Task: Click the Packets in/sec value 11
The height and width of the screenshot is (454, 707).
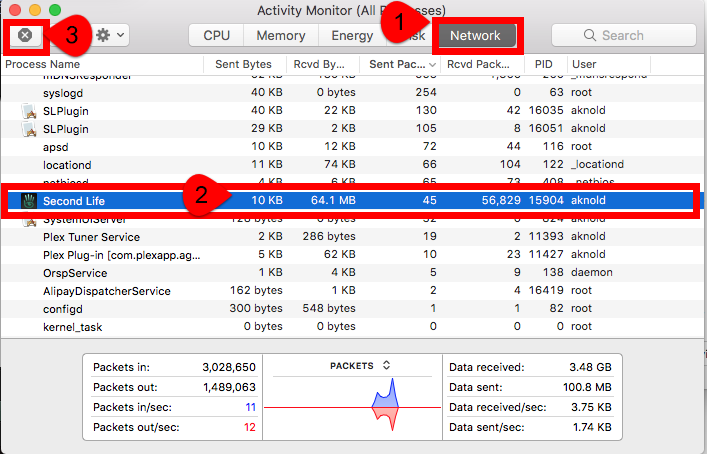Action: pyautogui.click(x=251, y=407)
